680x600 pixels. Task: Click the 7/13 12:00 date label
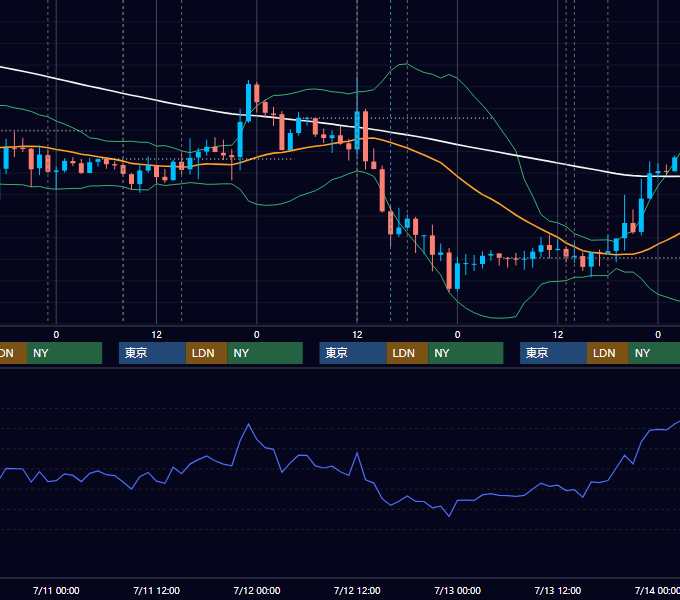coord(558,590)
